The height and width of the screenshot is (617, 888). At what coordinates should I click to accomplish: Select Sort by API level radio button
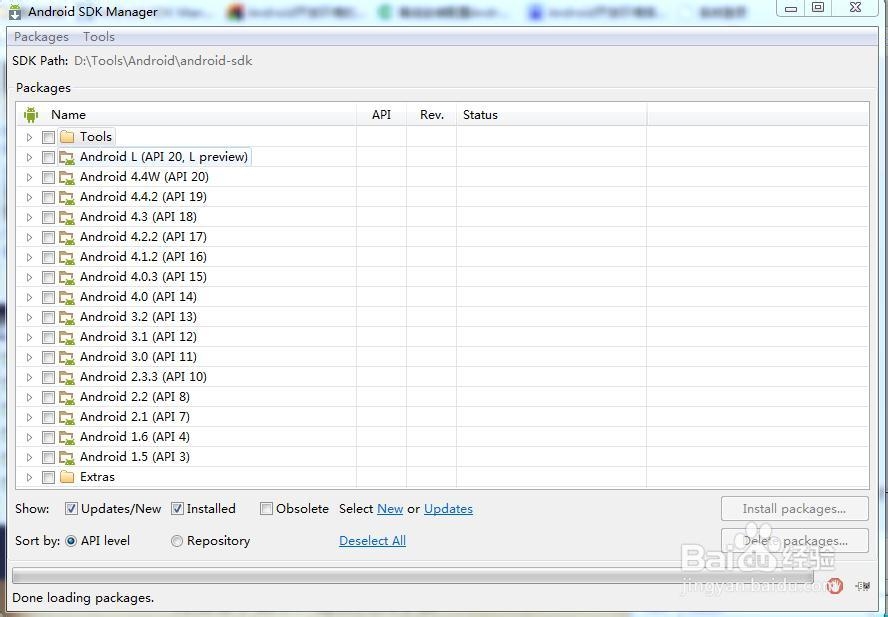tap(71, 541)
